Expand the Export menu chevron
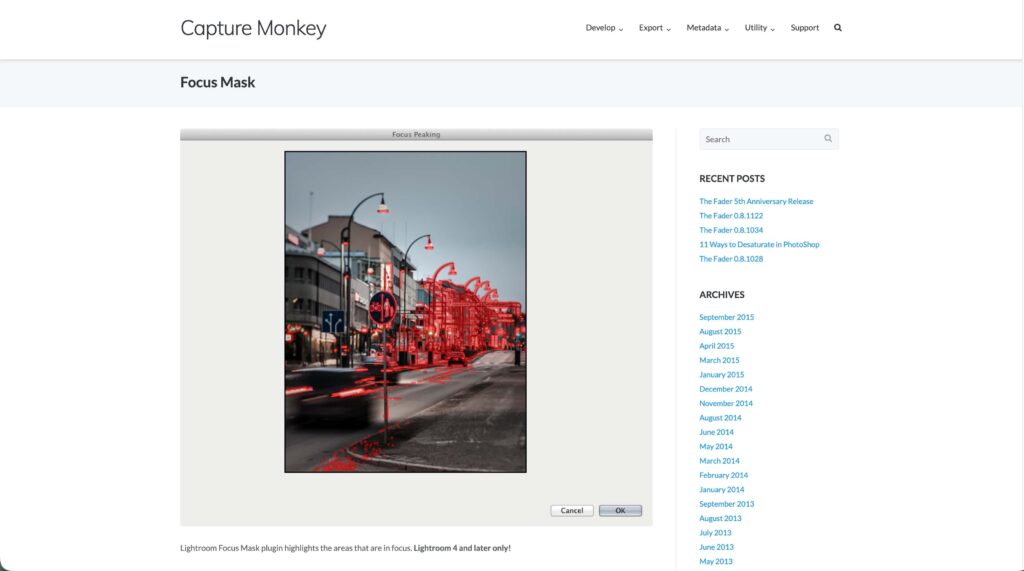 (668, 29)
